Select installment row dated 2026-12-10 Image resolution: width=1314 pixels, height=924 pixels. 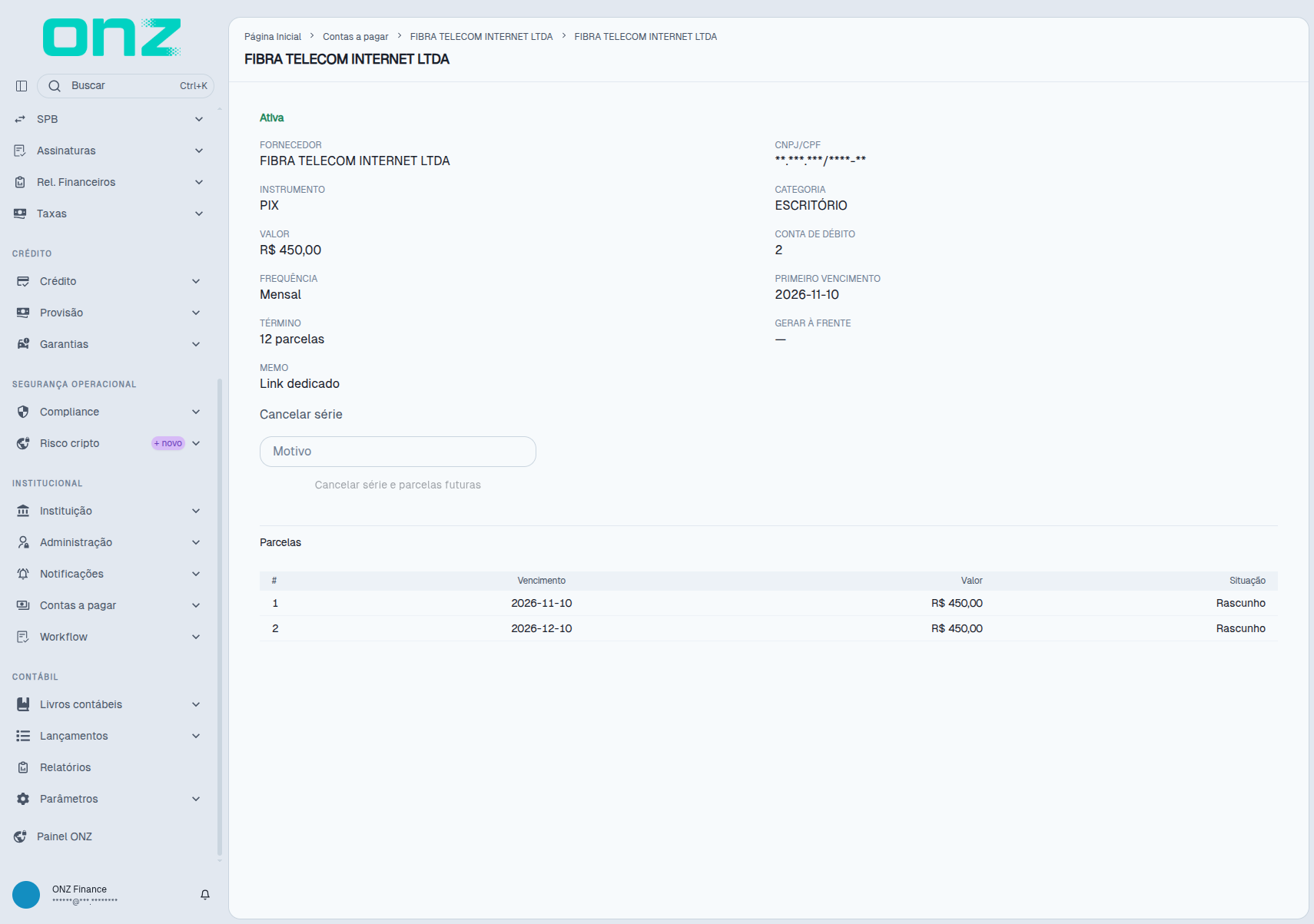[768, 628]
